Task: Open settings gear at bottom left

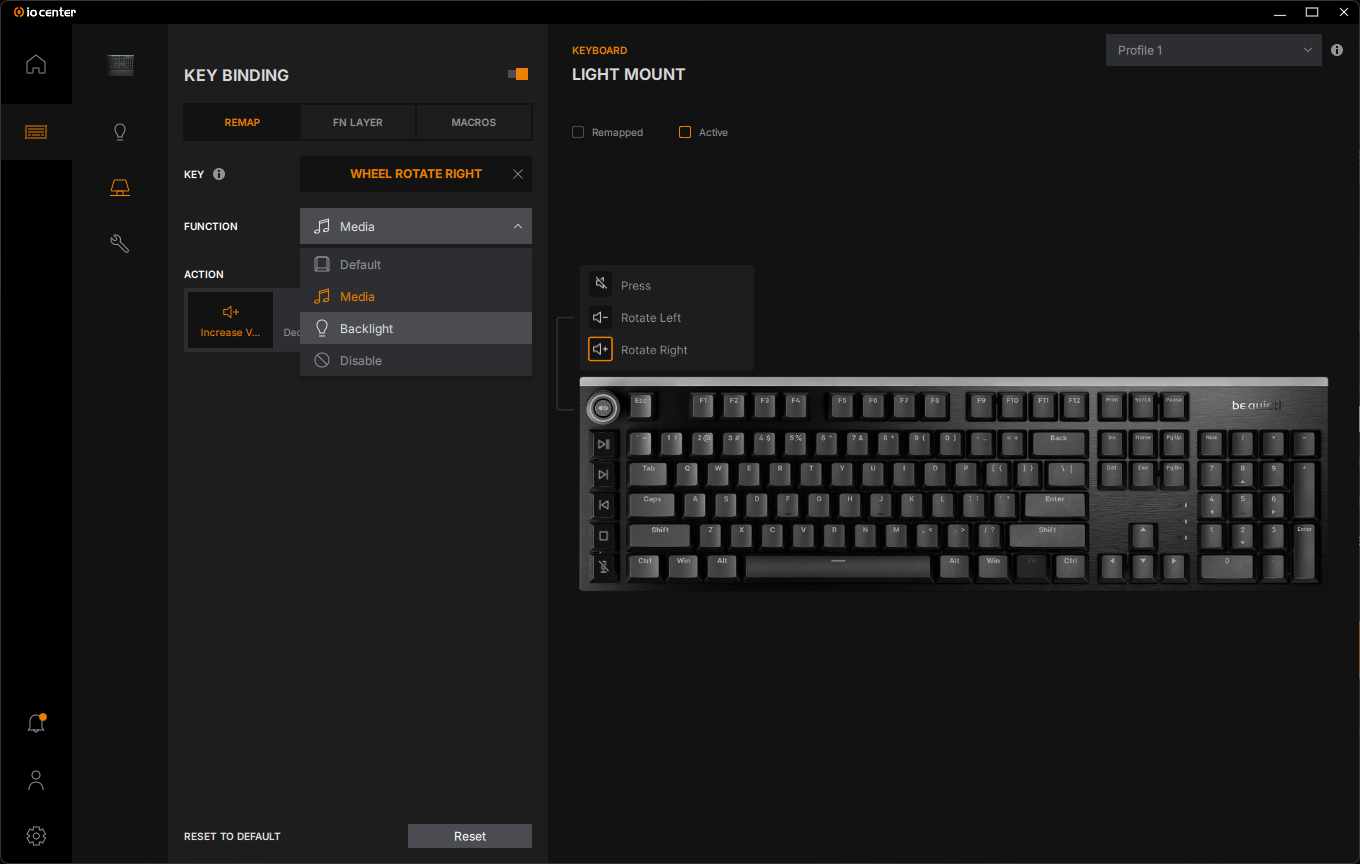Action: 36,836
